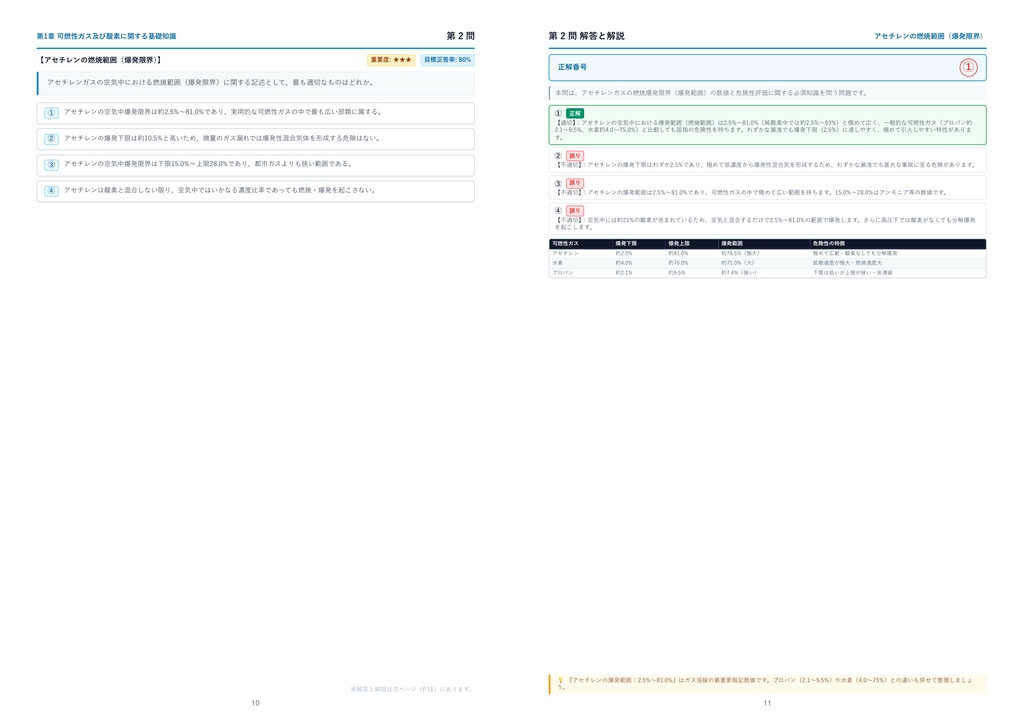Click the 約2.1% cell in the プロパン row
1024x724 pixels.
[x=624, y=273]
